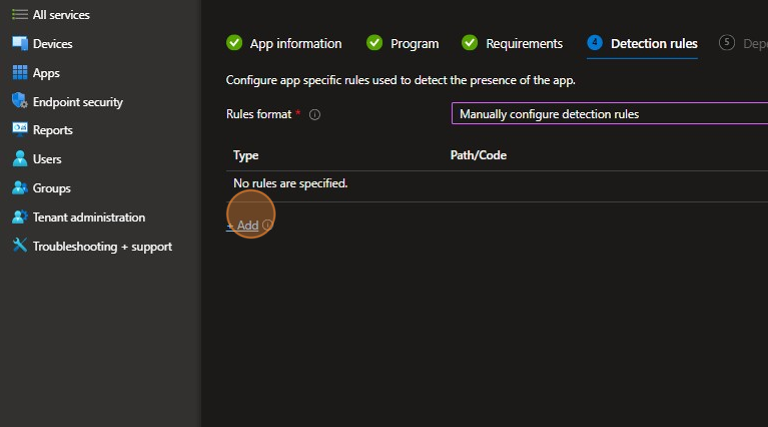The height and width of the screenshot is (427, 768).
Task: Click the info icon next to Add
Action: (267, 226)
